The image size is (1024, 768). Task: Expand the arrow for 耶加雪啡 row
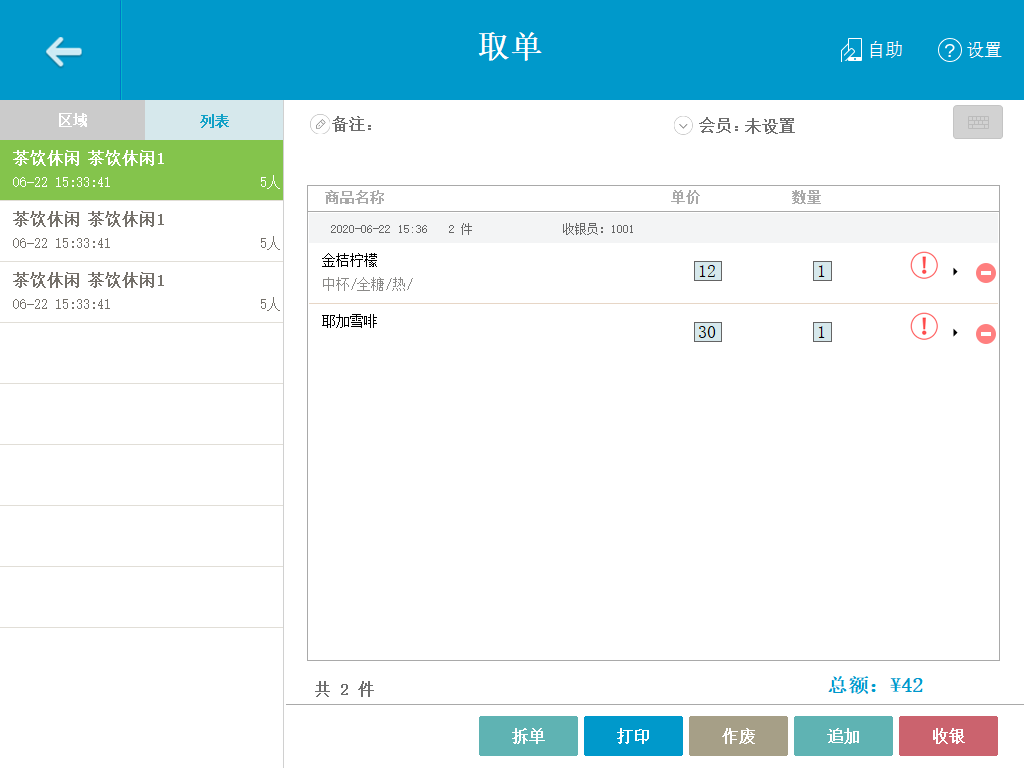tap(955, 332)
